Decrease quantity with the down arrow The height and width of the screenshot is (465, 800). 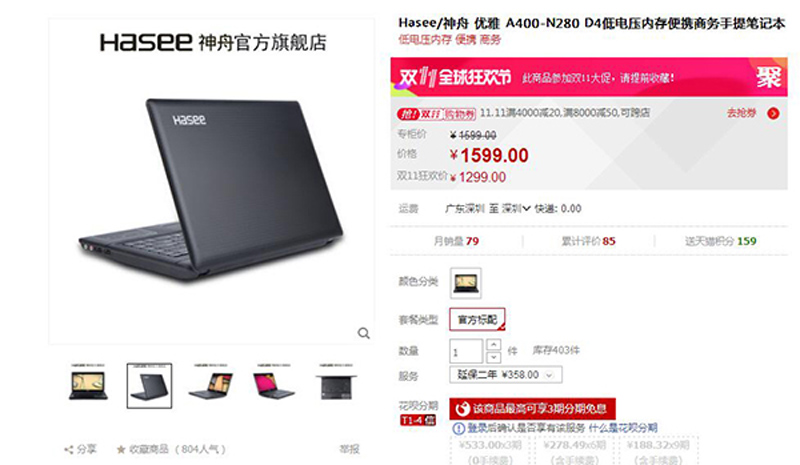pos(493,357)
